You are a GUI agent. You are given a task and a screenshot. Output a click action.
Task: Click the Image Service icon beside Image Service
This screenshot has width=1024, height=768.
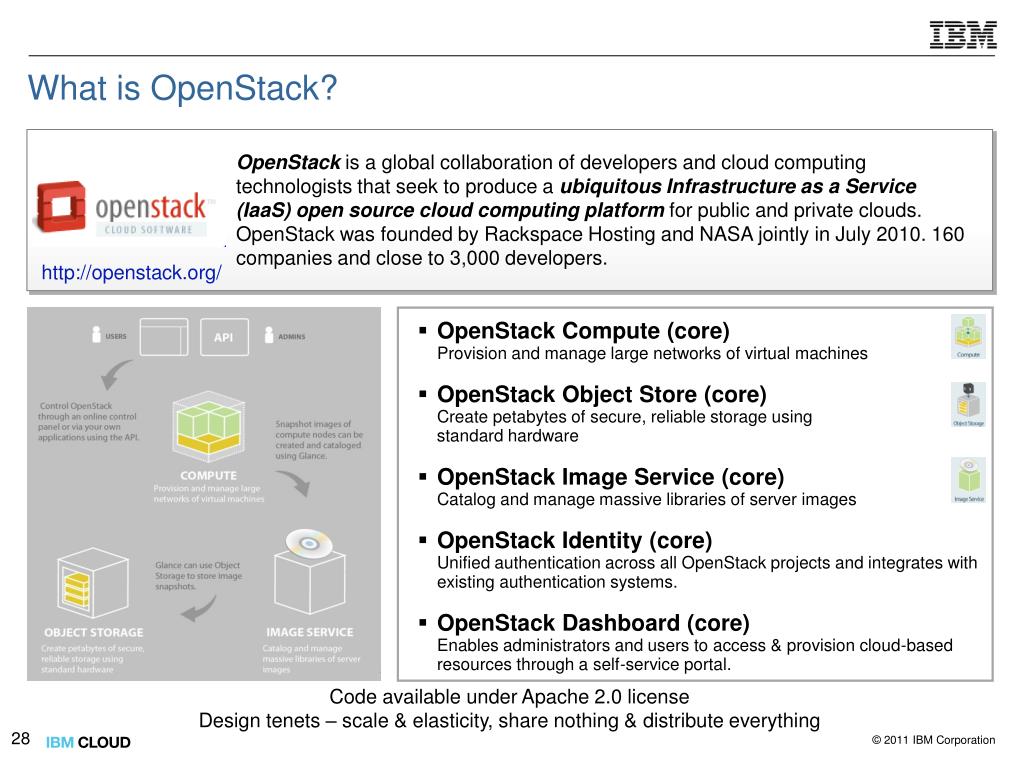pyautogui.click(x=968, y=480)
